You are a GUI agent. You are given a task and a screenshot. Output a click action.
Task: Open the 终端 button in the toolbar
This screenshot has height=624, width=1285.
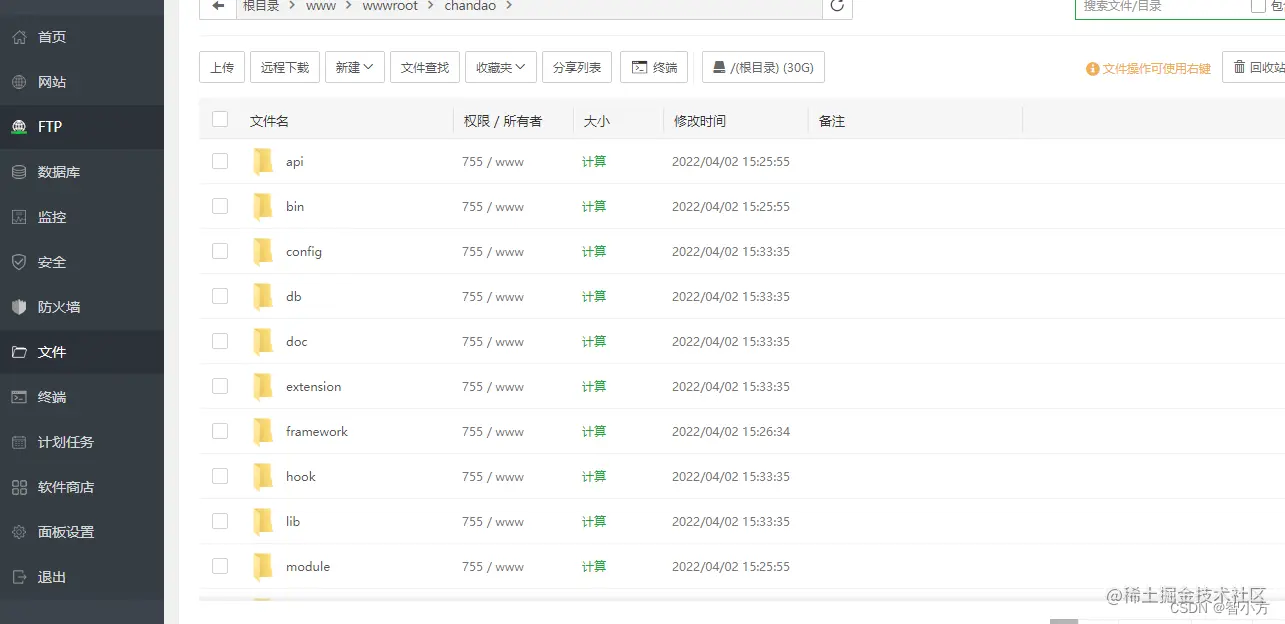pyautogui.click(x=654, y=67)
